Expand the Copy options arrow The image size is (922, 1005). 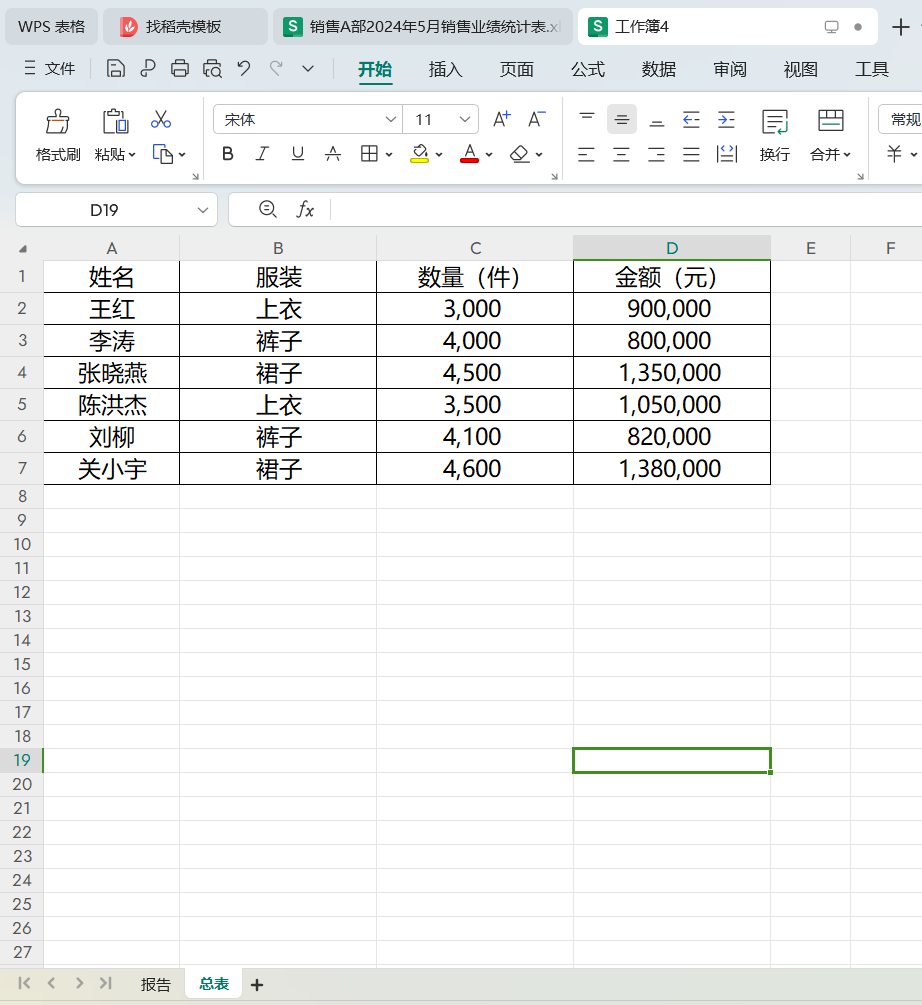pos(182,154)
